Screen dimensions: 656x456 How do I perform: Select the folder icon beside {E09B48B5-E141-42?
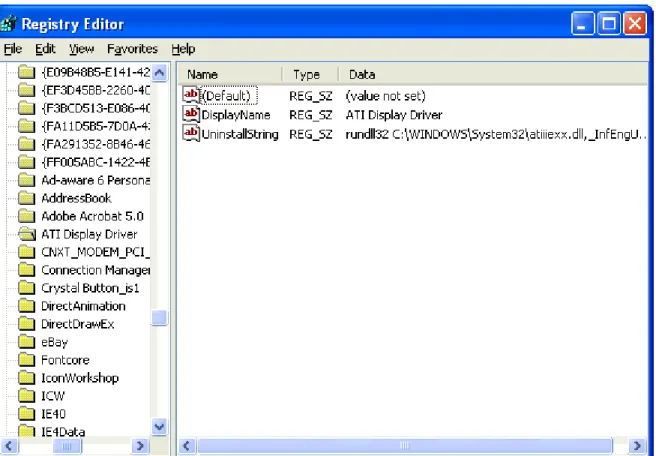pos(27,72)
